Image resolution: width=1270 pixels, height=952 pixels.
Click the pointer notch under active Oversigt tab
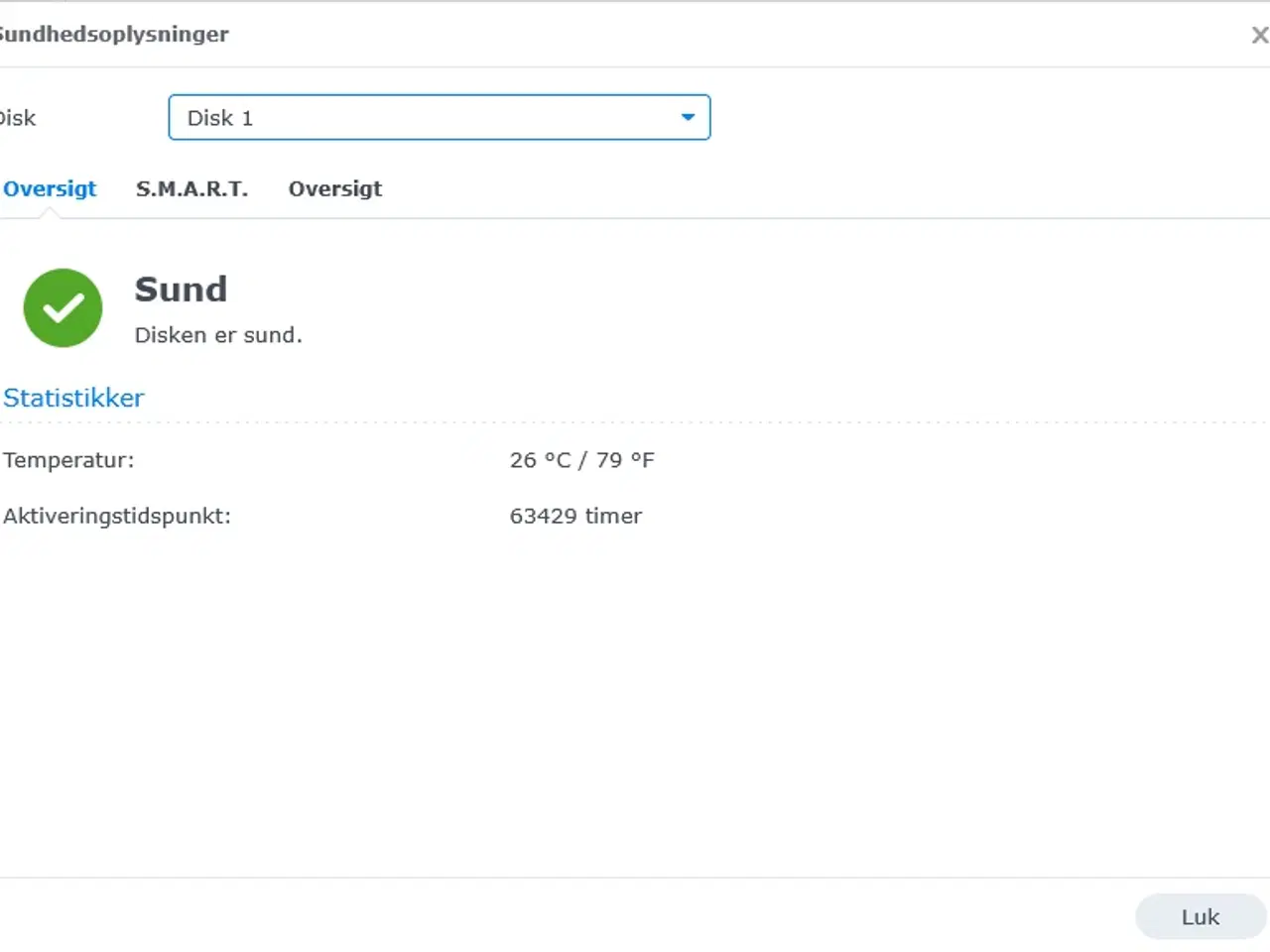(x=47, y=213)
